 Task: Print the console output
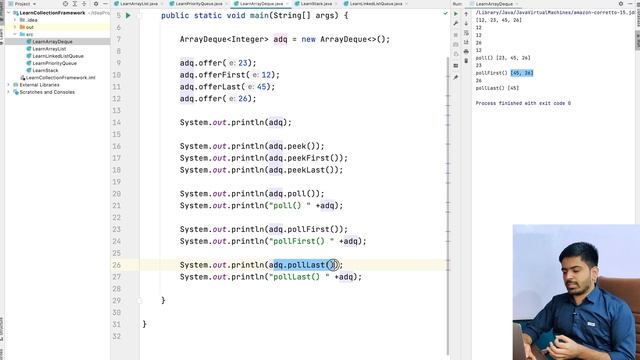pos(466,51)
